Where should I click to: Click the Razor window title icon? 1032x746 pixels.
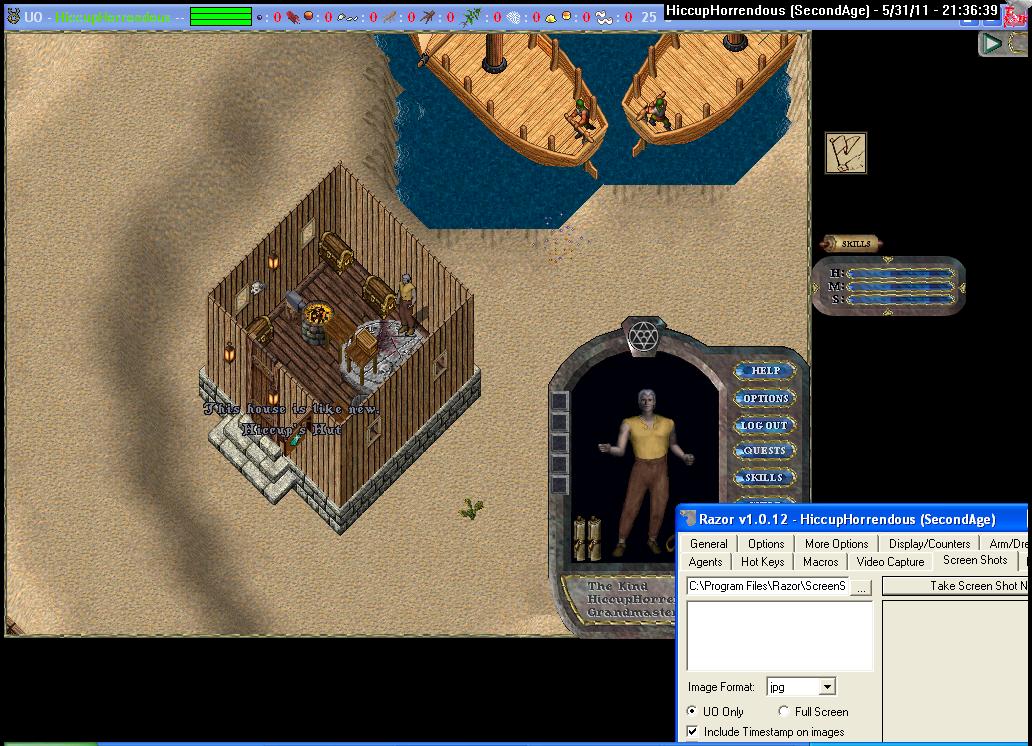click(688, 519)
